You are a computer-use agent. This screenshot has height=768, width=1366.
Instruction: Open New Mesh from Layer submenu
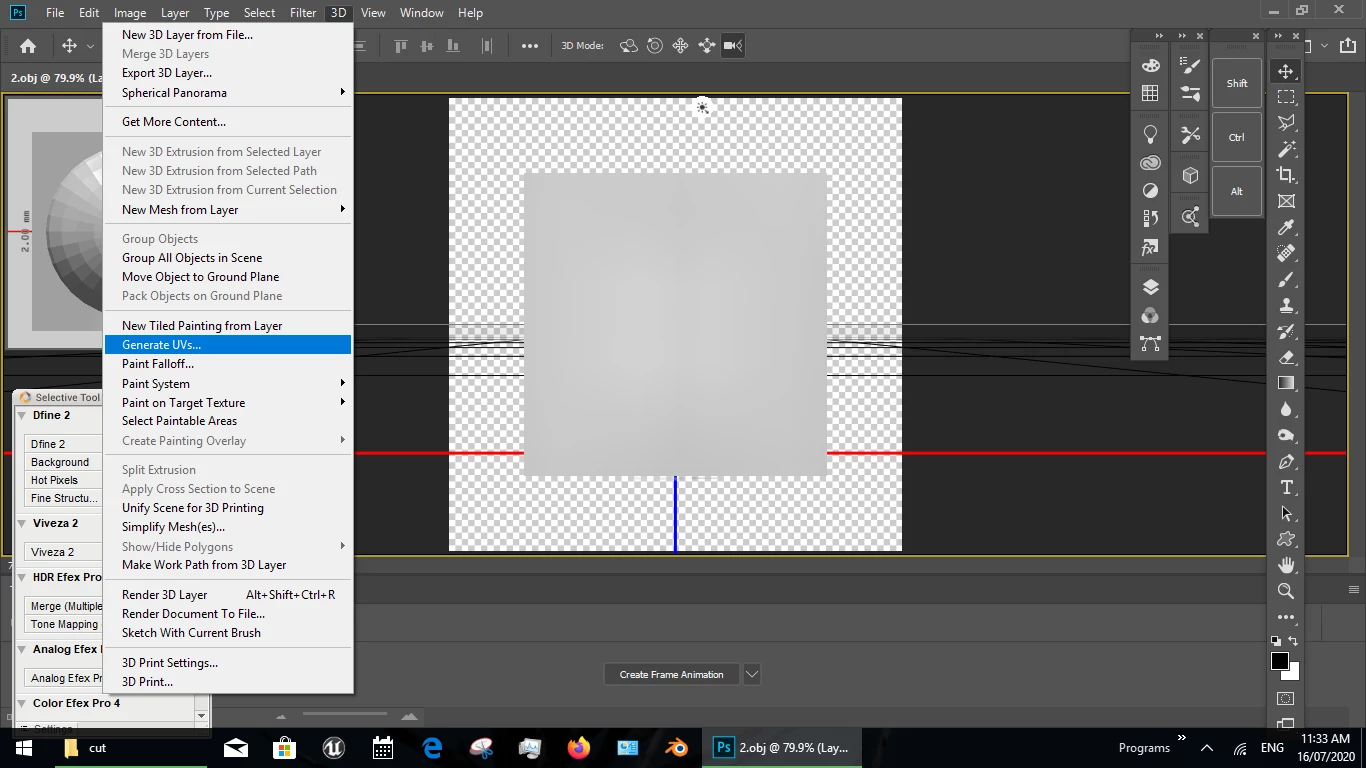click(228, 210)
